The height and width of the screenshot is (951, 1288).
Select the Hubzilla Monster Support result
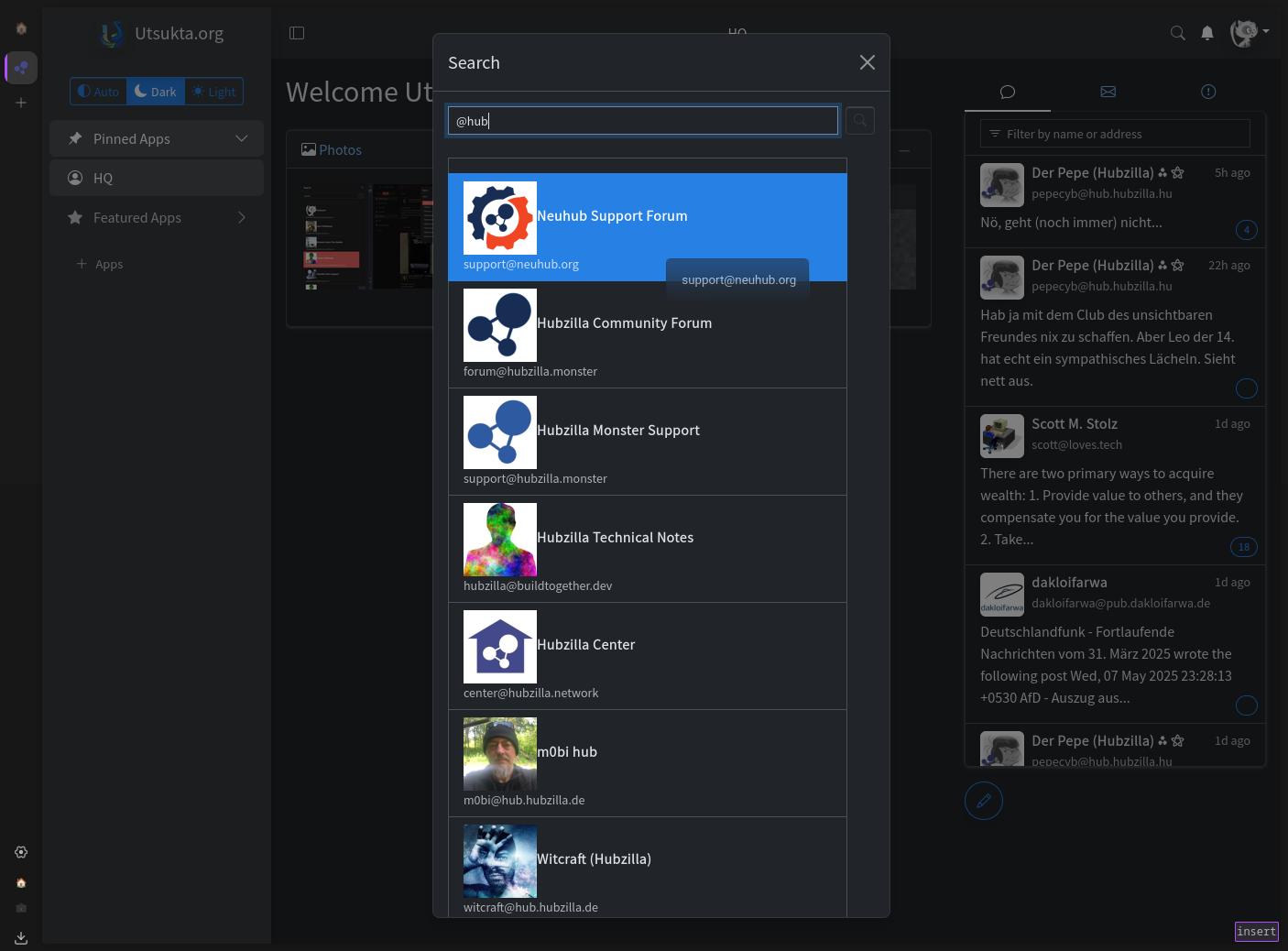[648, 442]
